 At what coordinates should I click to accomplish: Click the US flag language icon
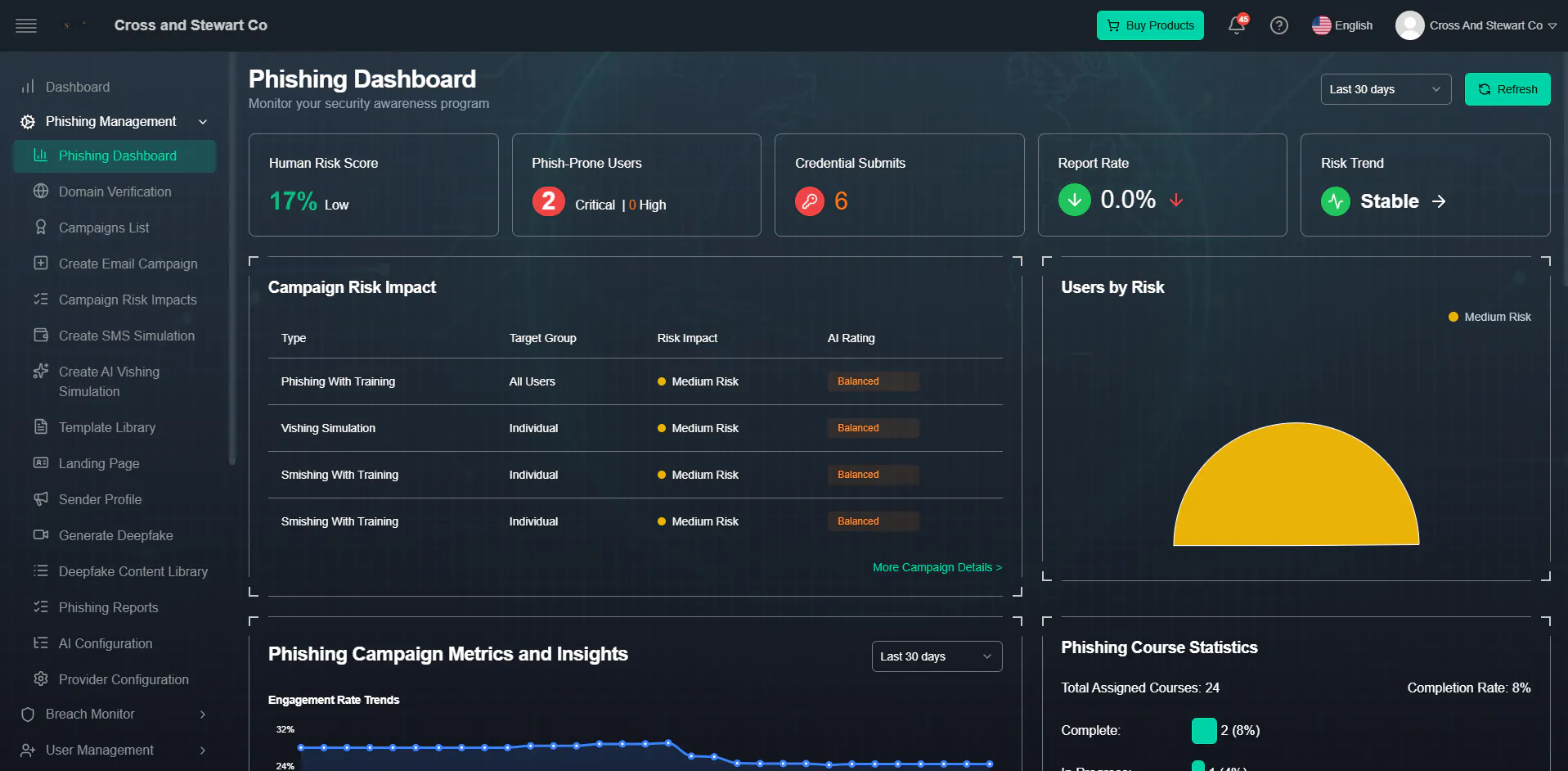1321,25
